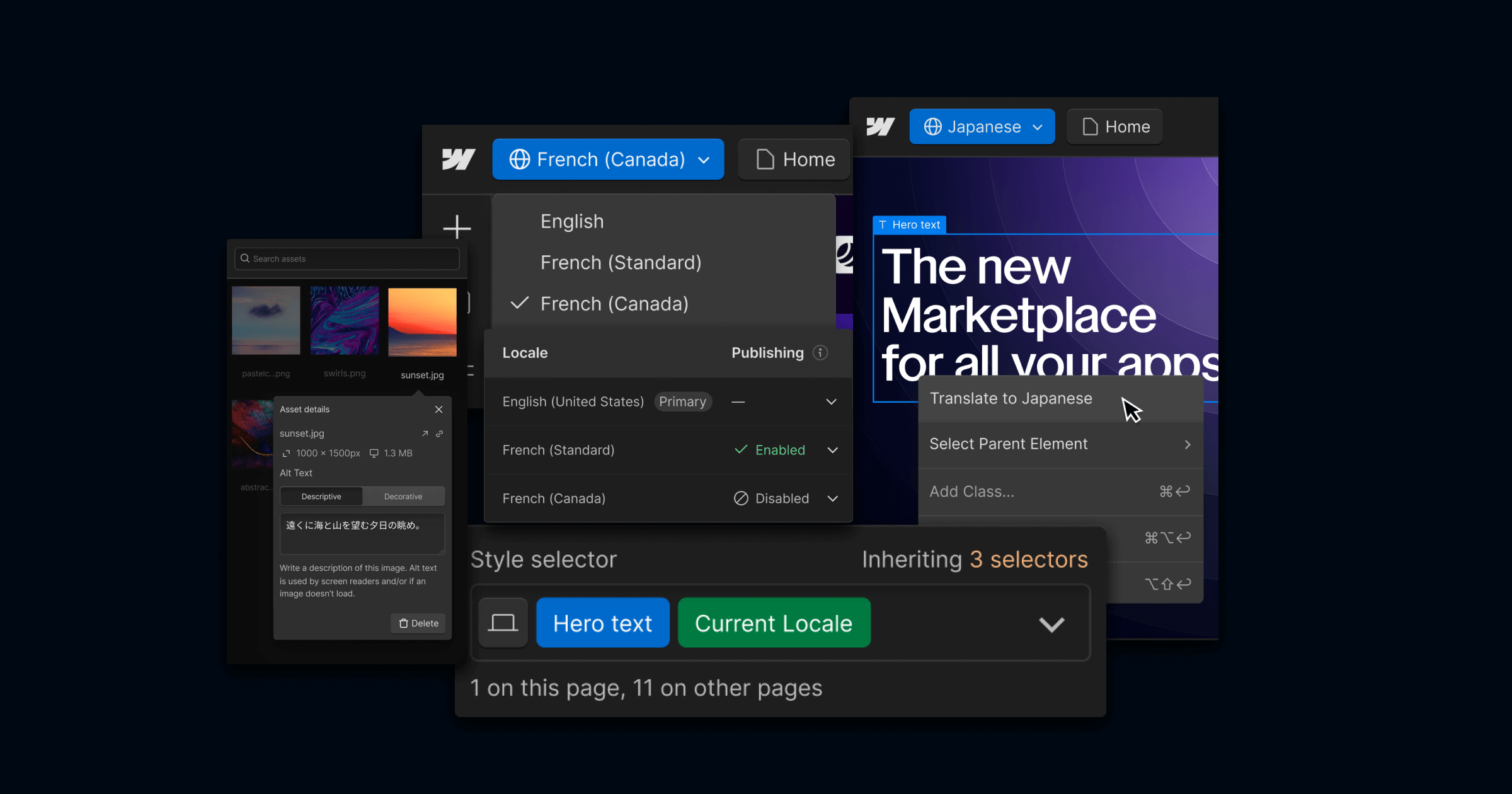Click the Delete asset button
The width and height of the screenshot is (1512, 794).
pos(418,623)
